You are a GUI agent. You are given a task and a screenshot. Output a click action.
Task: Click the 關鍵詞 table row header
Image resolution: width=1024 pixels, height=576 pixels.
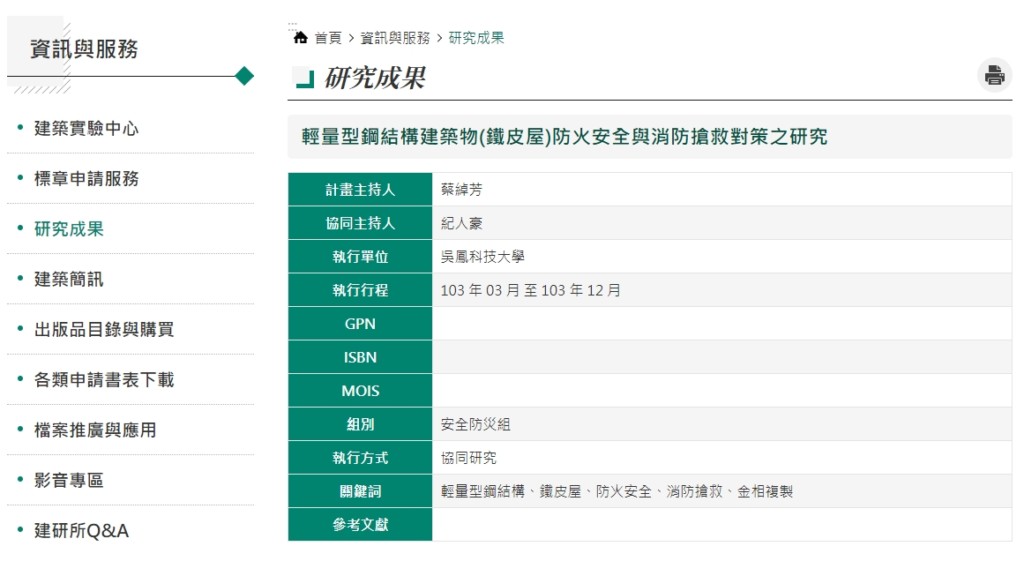pyautogui.click(x=360, y=491)
